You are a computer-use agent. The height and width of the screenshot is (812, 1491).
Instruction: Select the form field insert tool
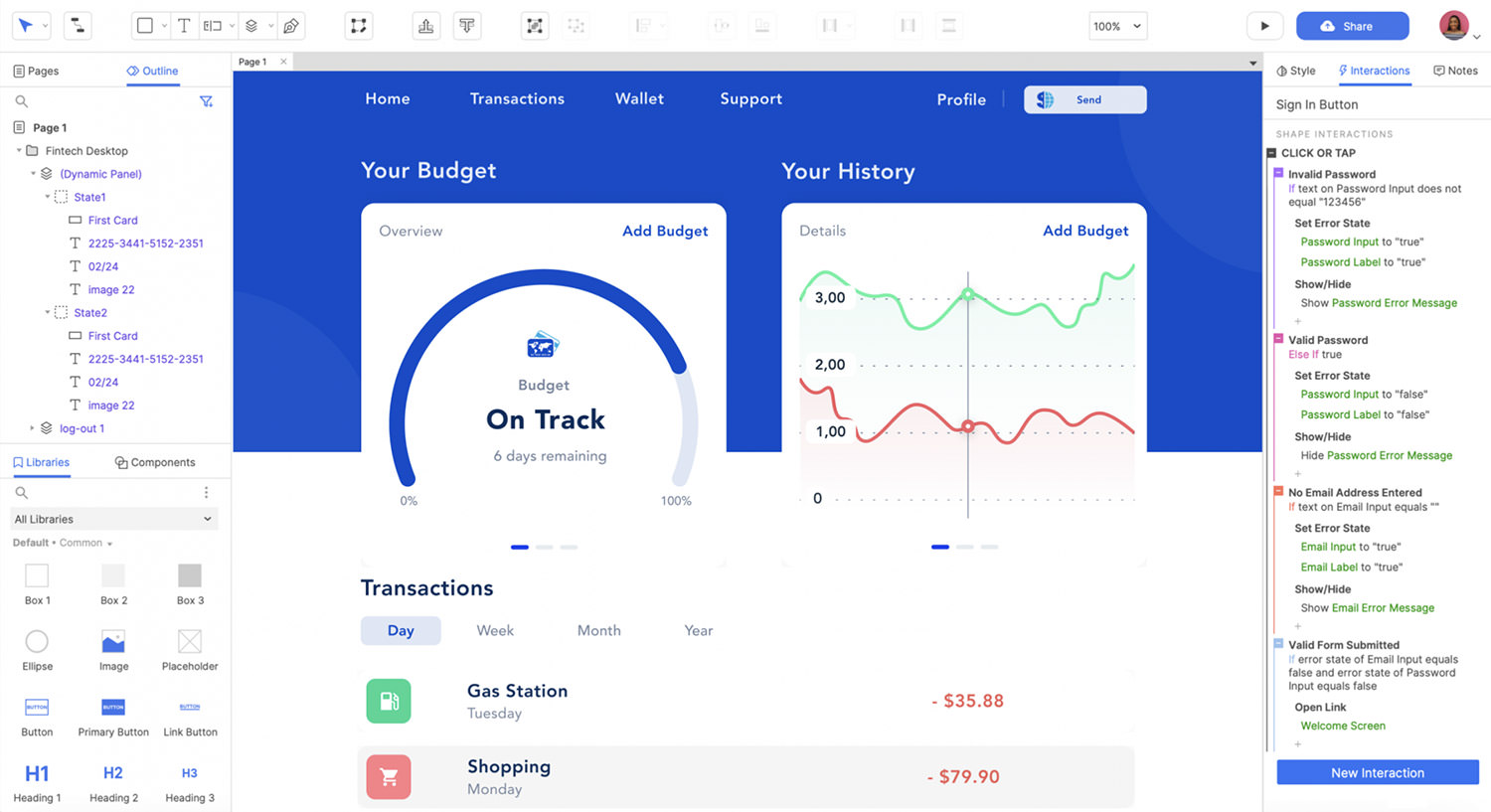pos(213,26)
